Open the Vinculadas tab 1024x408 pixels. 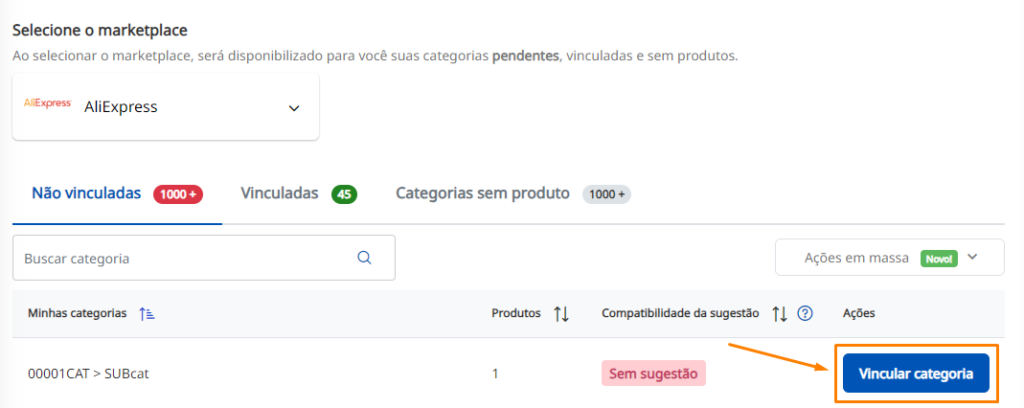tap(280, 193)
